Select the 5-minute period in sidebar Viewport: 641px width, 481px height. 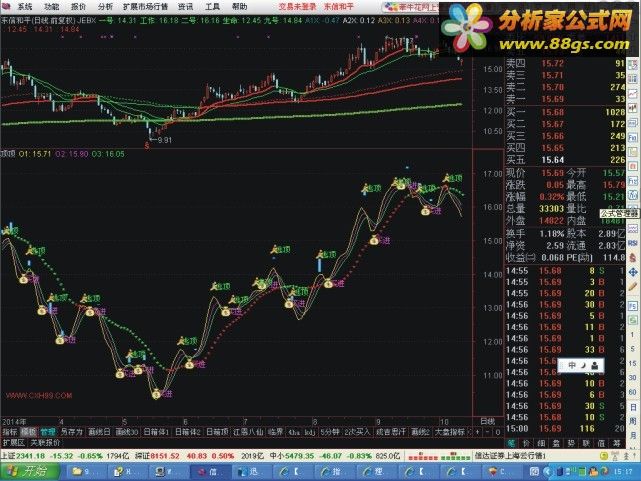(x=633, y=349)
